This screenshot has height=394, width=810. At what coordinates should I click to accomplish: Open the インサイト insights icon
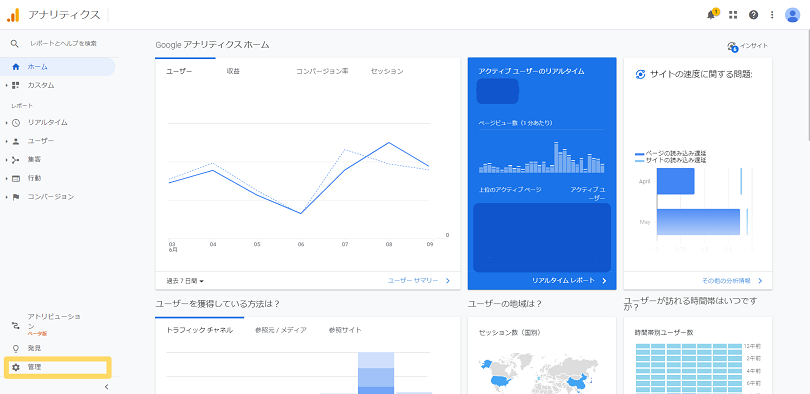point(732,46)
